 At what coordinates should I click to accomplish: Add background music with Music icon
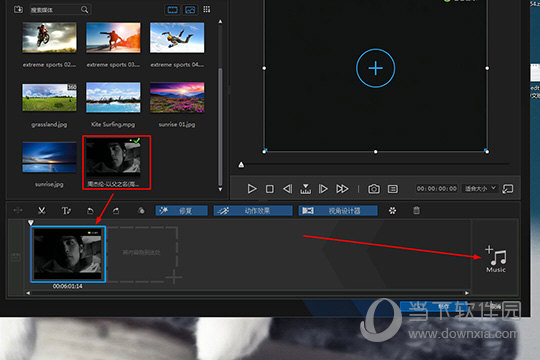[x=496, y=259]
